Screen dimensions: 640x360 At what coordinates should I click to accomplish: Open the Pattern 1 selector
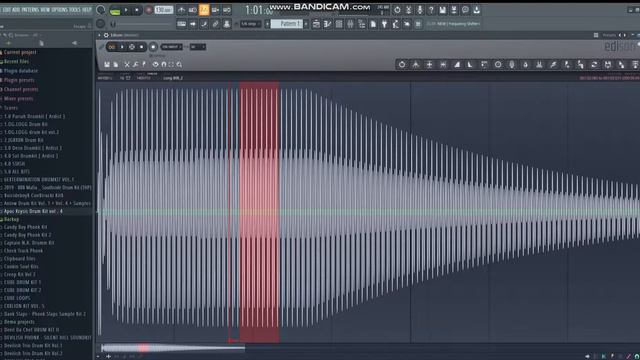[x=287, y=24]
